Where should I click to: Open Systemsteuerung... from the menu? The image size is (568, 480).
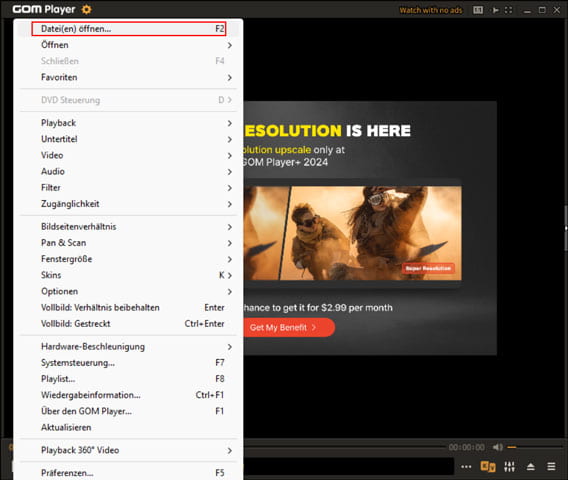click(x=129, y=363)
